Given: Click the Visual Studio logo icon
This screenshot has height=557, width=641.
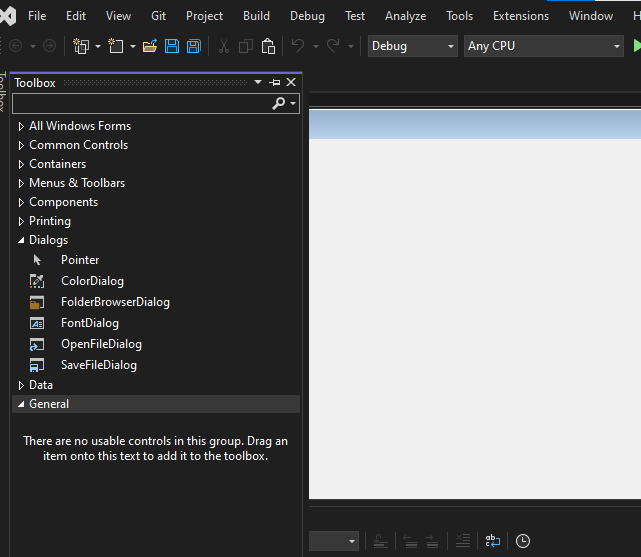Looking at the screenshot, I should [x=8, y=16].
